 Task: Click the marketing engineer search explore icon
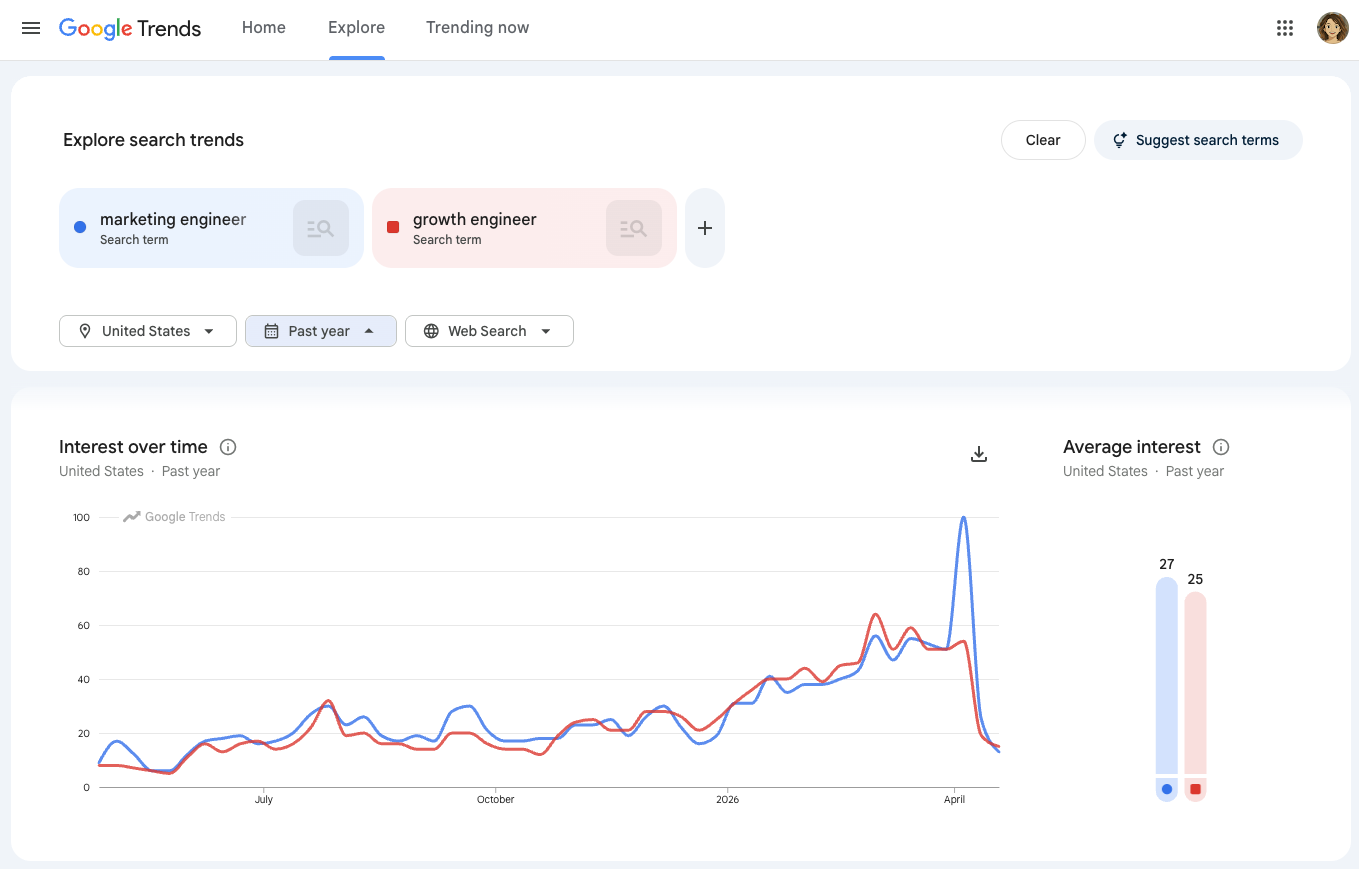pos(320,228)
